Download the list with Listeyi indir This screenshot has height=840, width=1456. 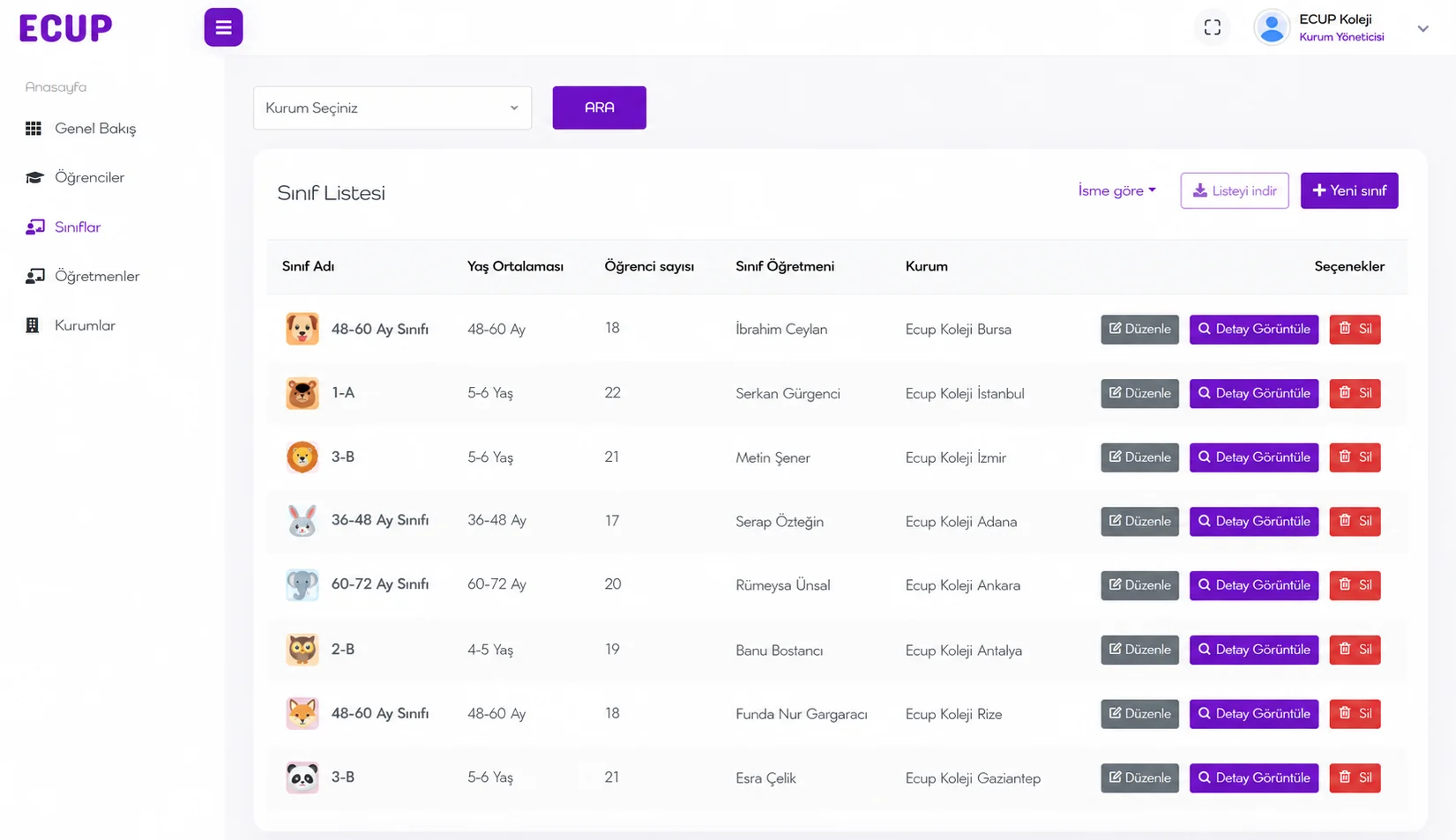click(x=1235, y=190)
